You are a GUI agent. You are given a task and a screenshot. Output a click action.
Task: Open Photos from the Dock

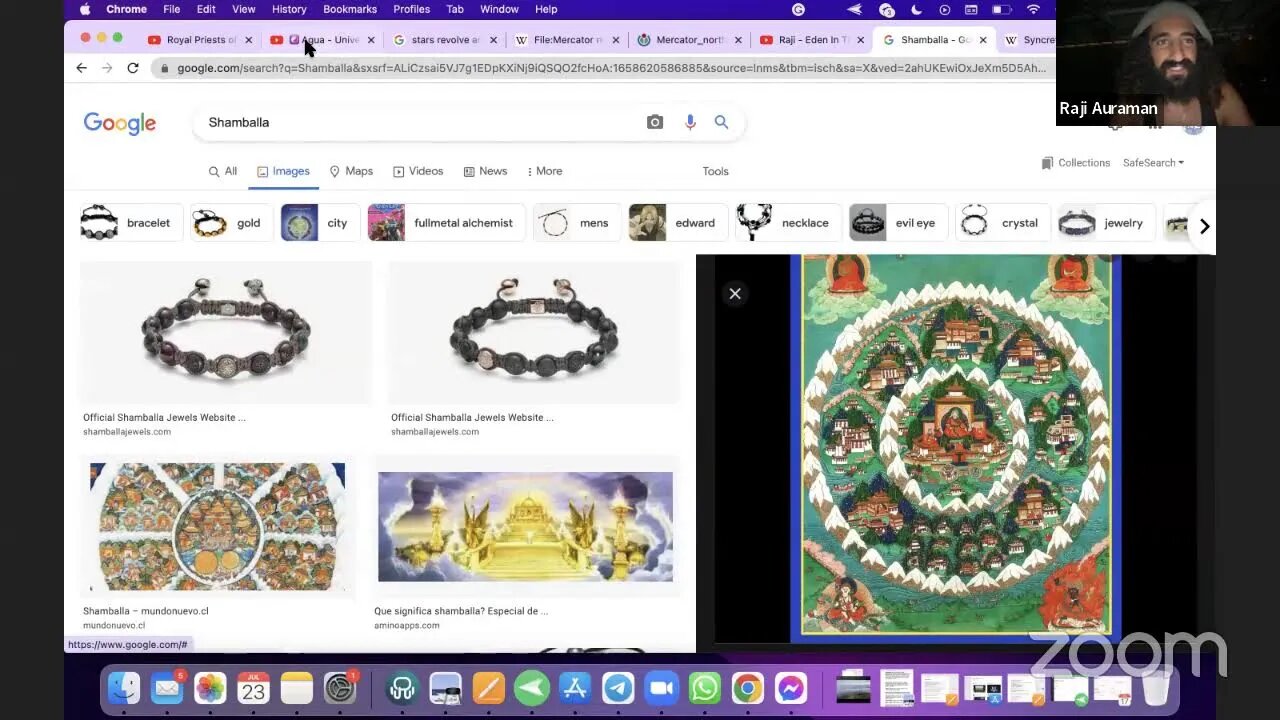click(210, 688)
